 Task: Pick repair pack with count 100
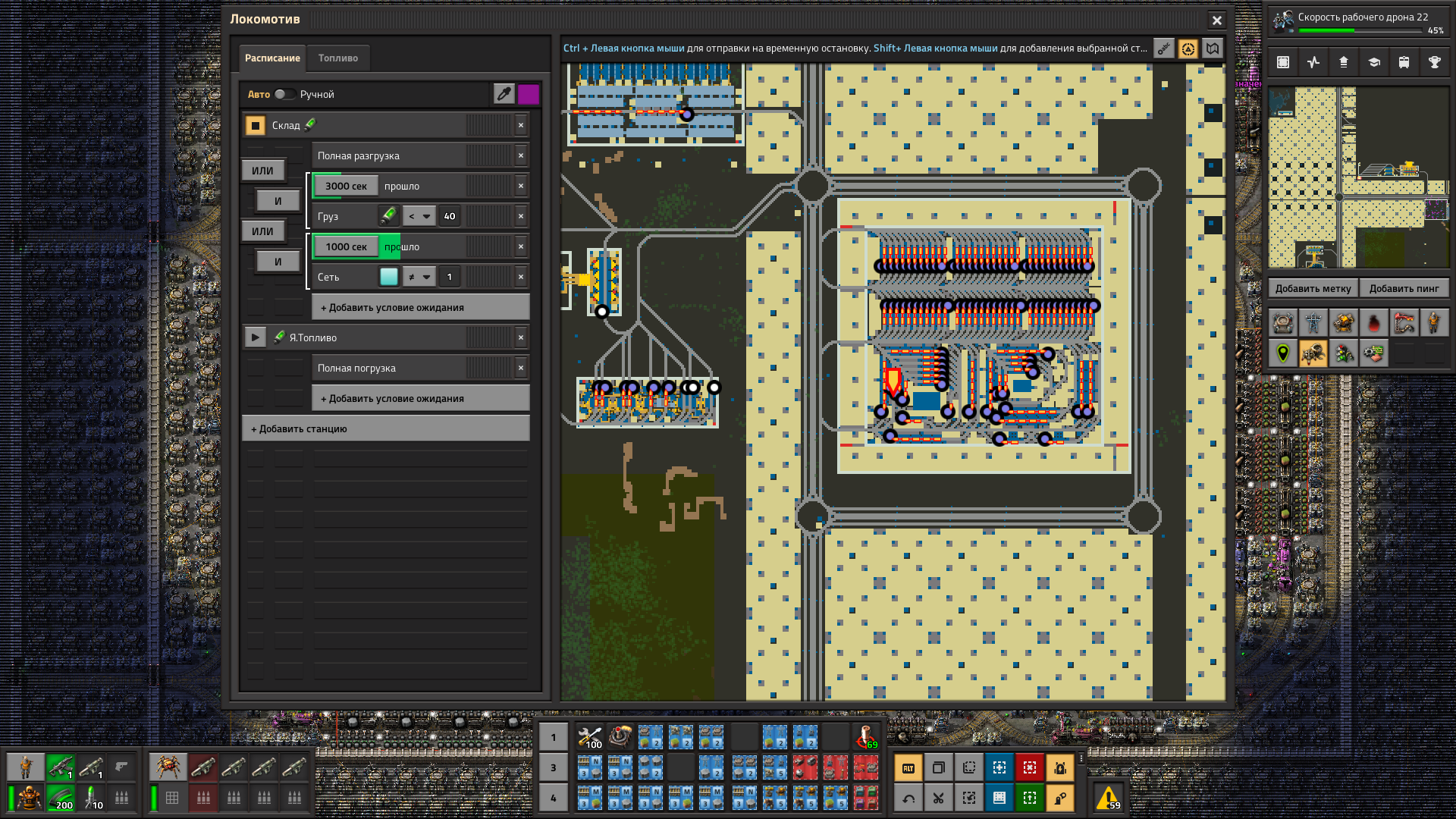tap(590, 737)
